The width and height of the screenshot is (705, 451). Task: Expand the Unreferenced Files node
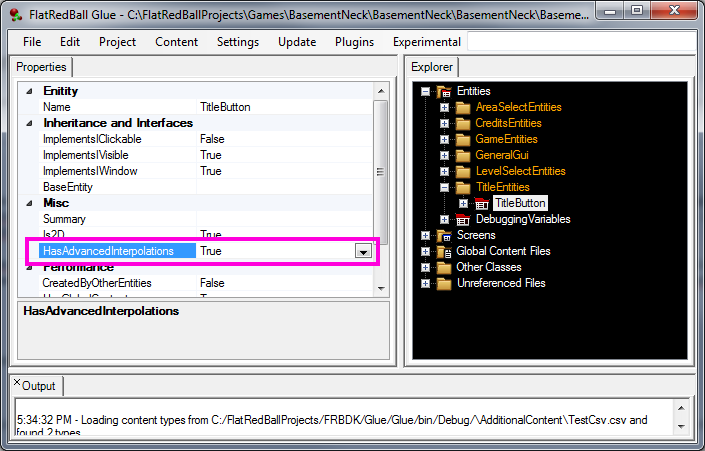(425, 284)
